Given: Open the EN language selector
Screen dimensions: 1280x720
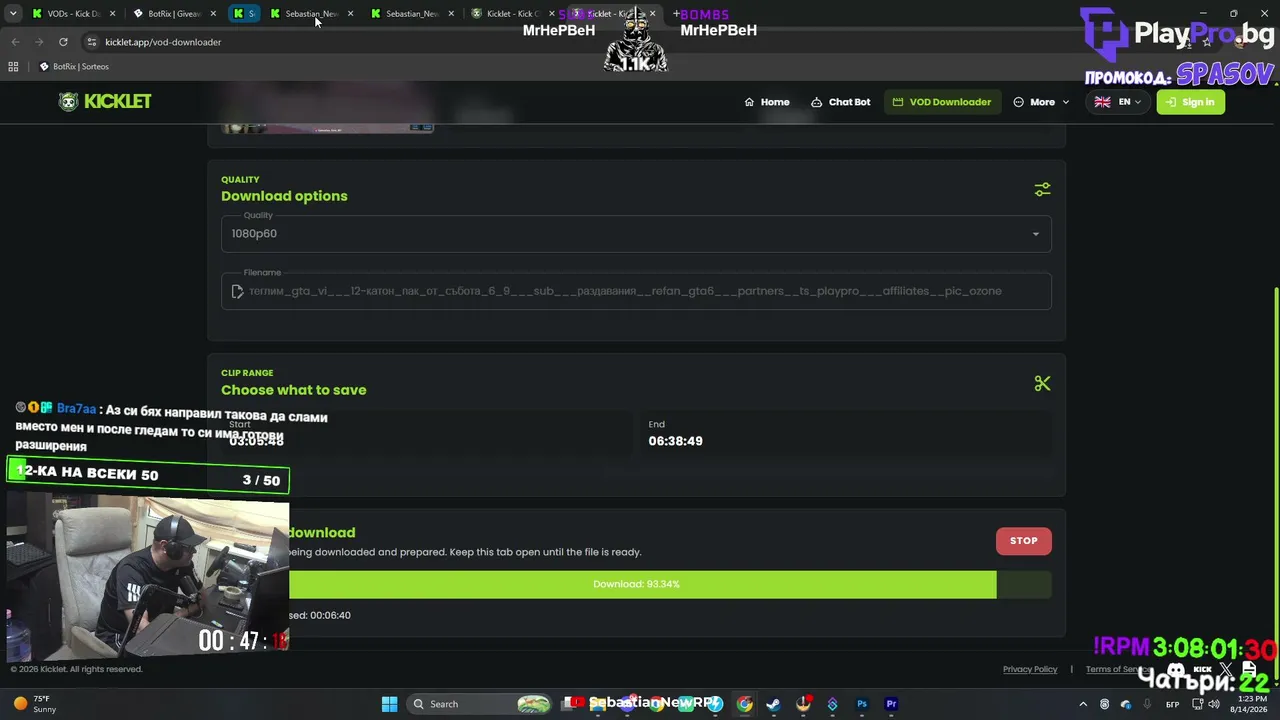Looking at the screenshot, I should click(x=1118, y=102).
